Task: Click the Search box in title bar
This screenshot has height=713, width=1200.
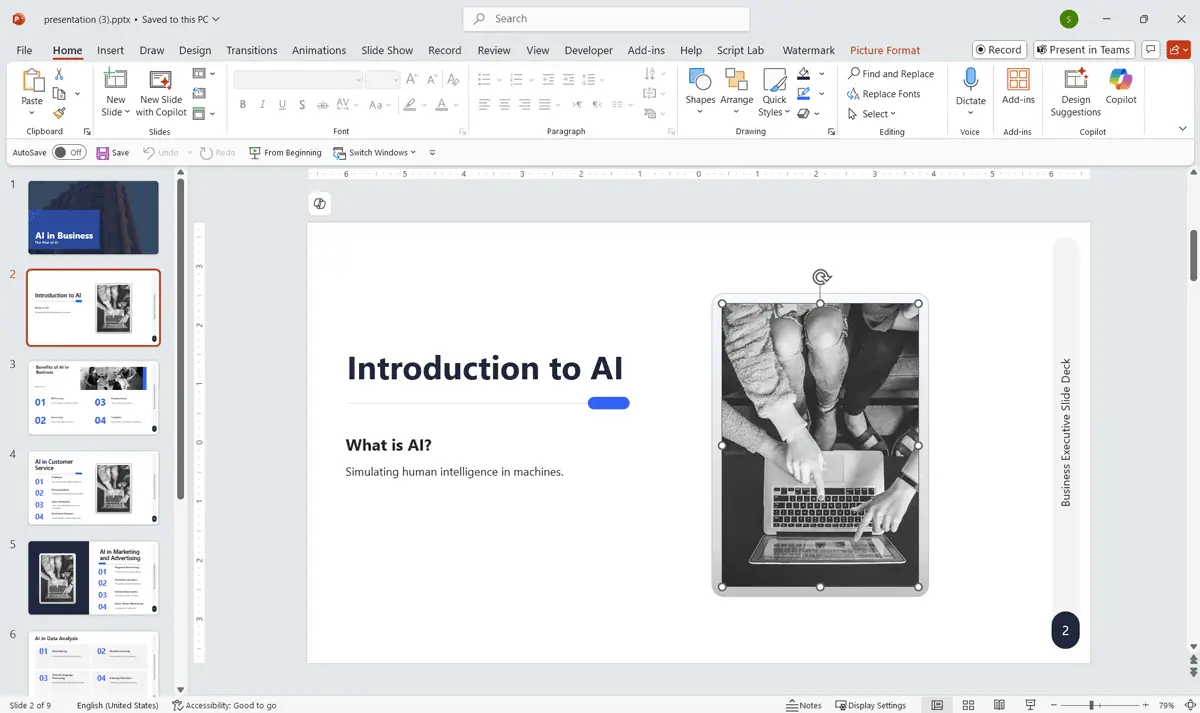Action: 607,18
